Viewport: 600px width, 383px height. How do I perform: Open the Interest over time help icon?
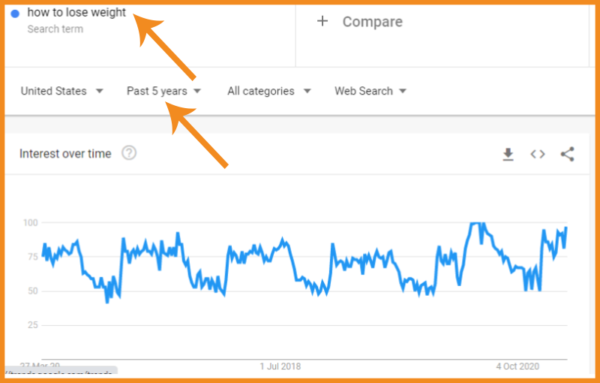129,153
